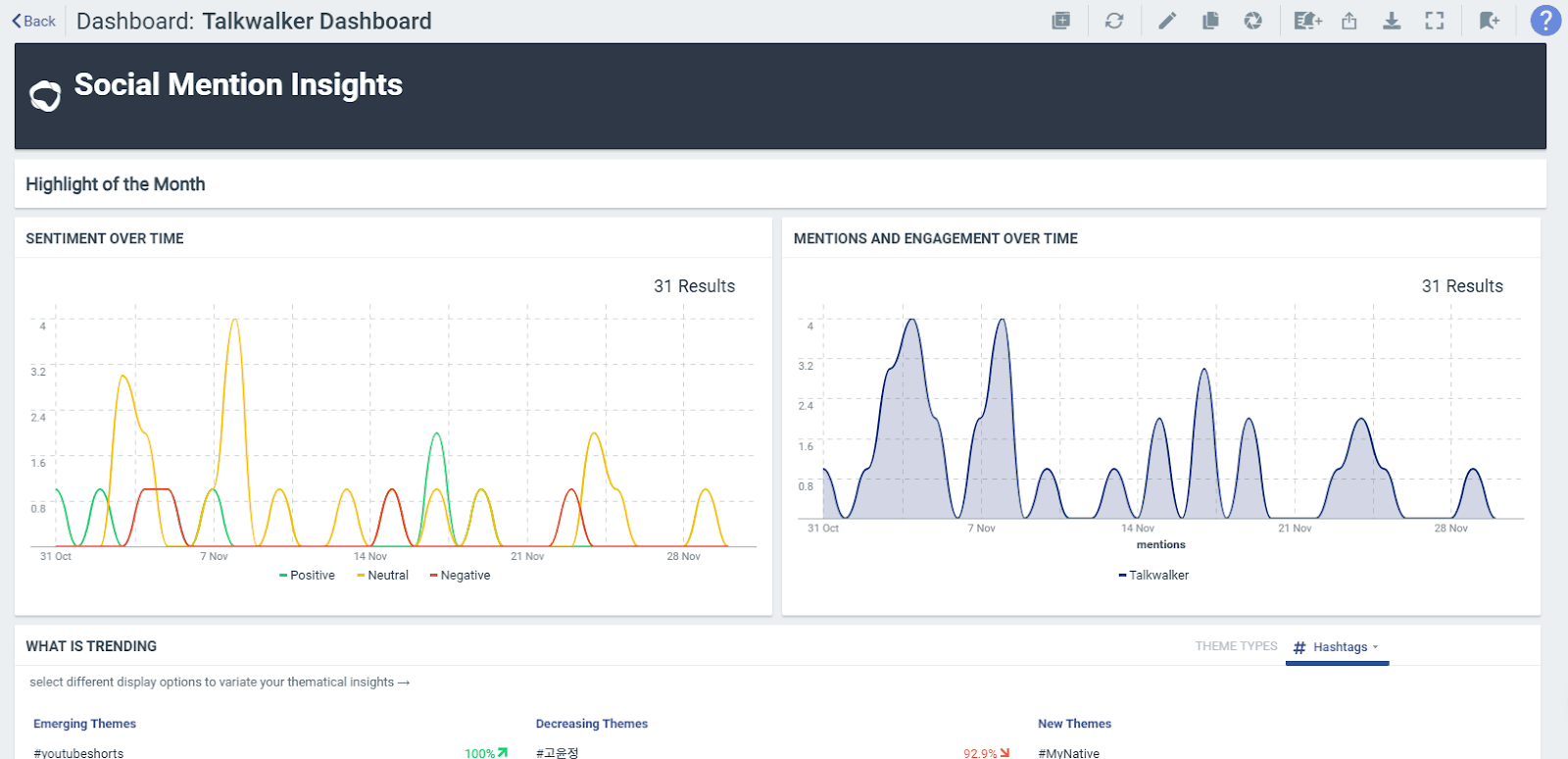Enter fullscreen mode

tap(1435, 21)
